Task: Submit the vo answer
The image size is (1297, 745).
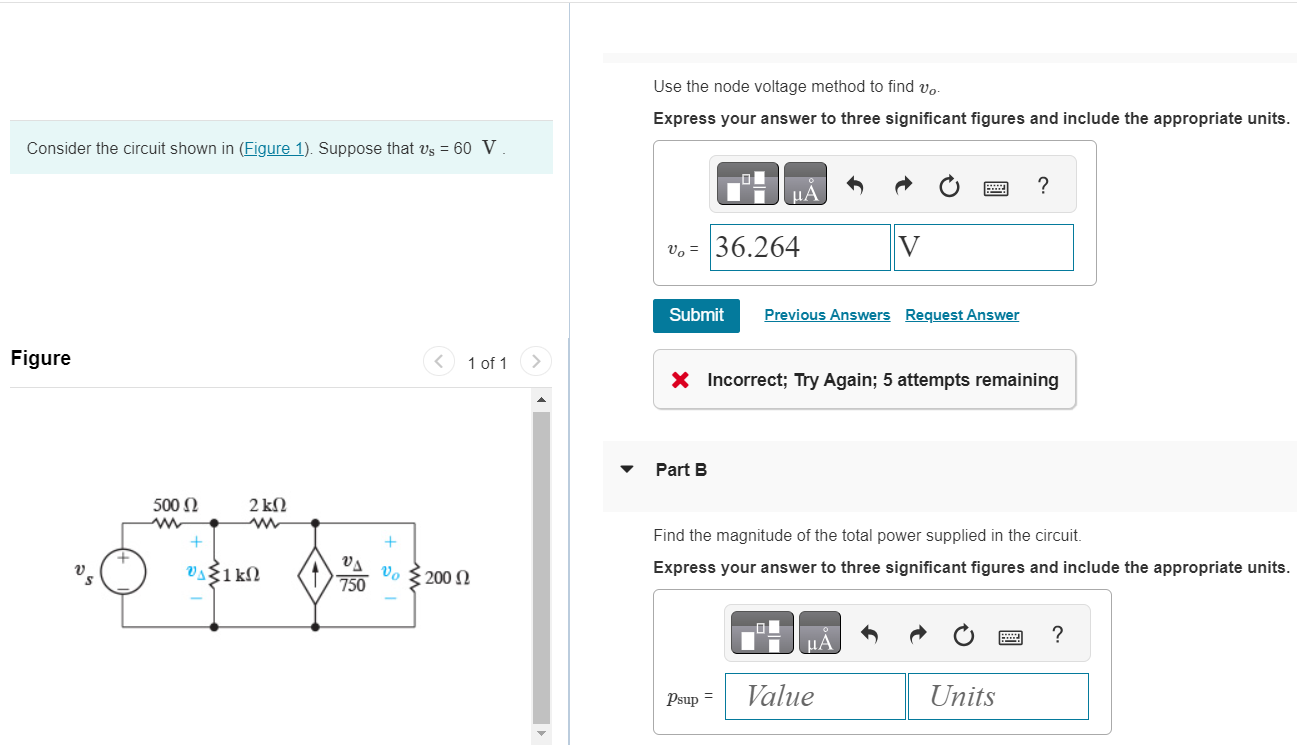Action: [696, 315]
